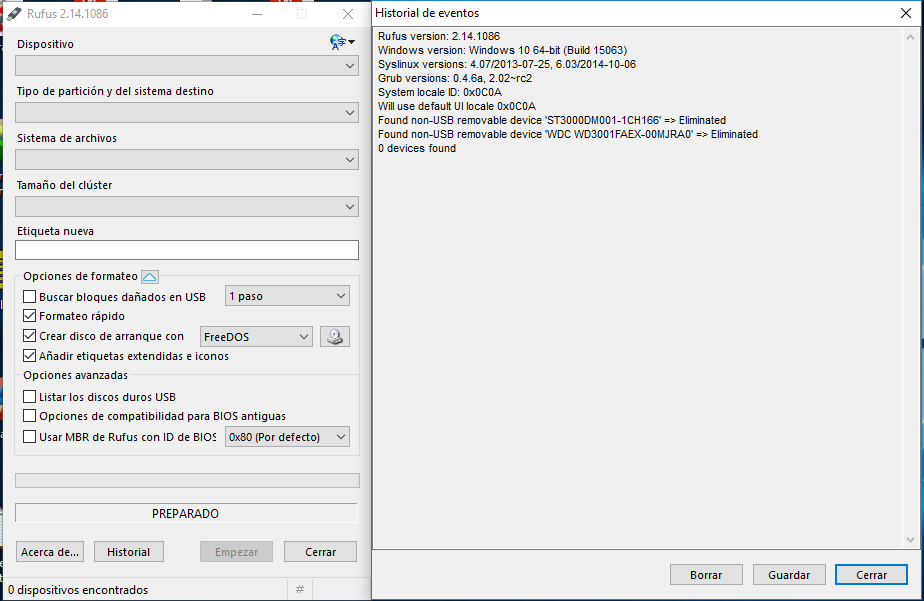924x601 pixels.
Task: Open the Sistema de archivos dropdown
Action: pos(187,160)
